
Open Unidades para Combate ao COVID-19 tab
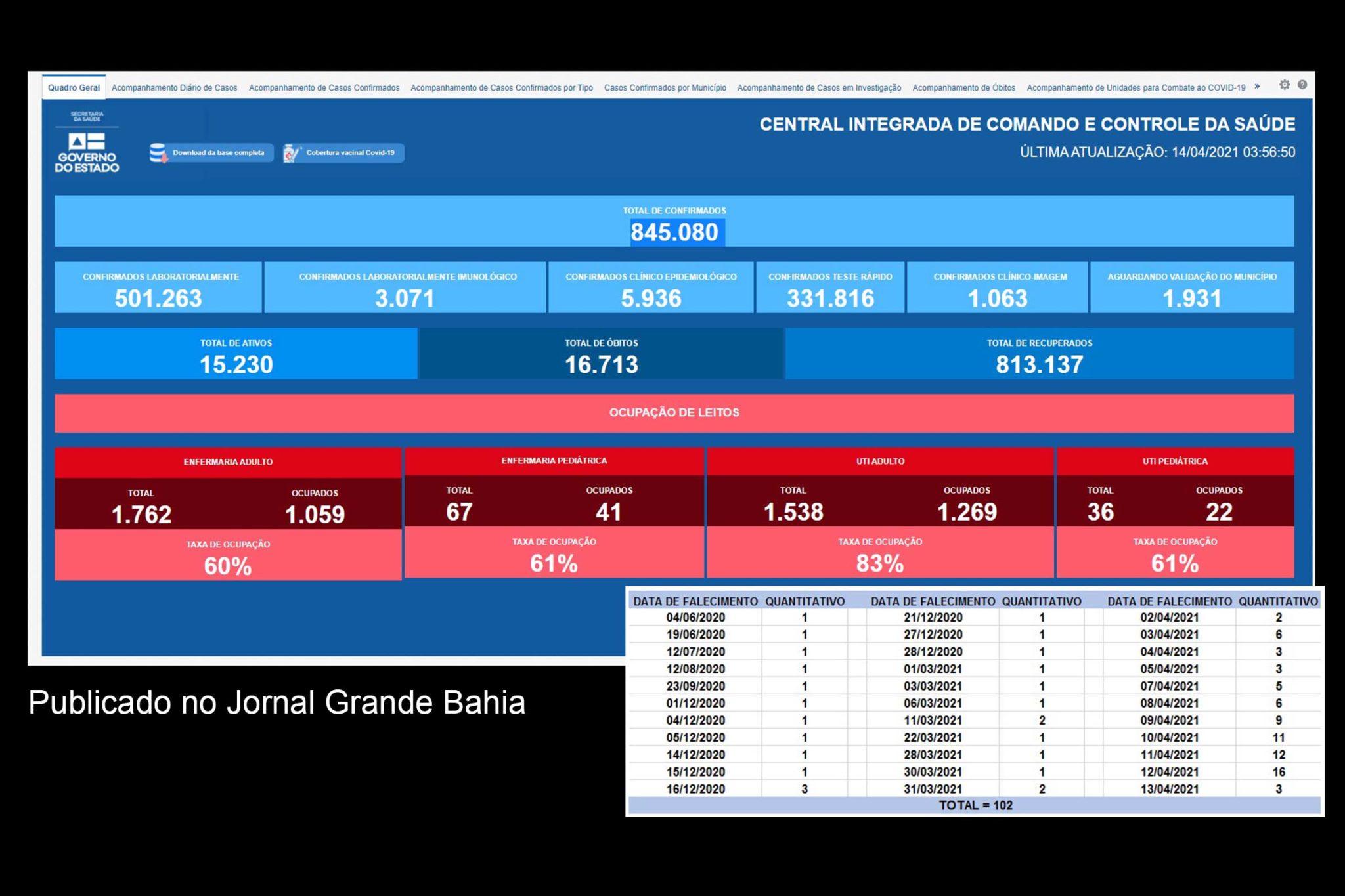click(1136, 87)
